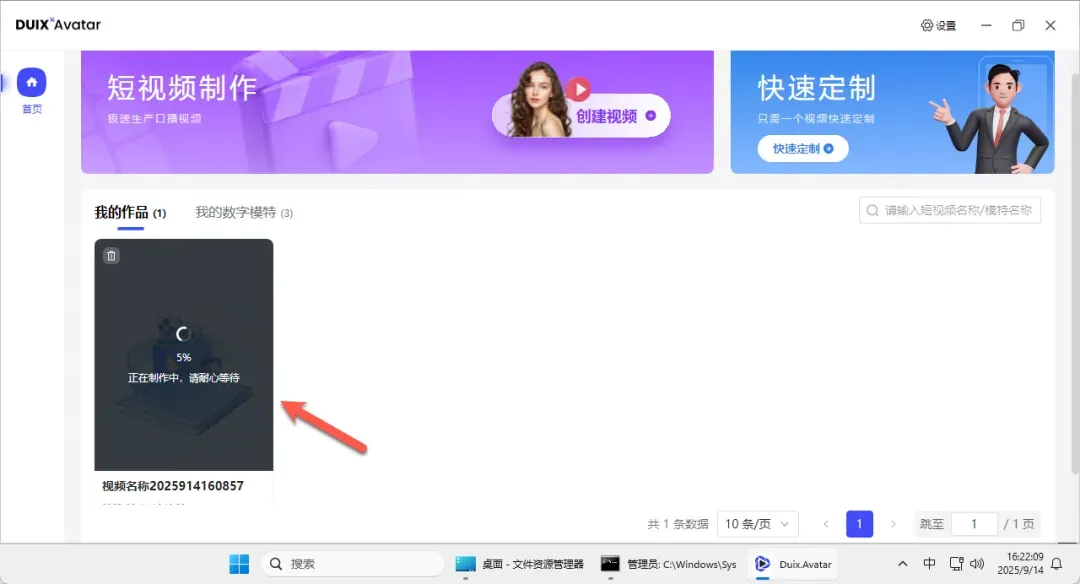Open the Windows Start menu
1080x584 pixels.
tap(239, 564)
